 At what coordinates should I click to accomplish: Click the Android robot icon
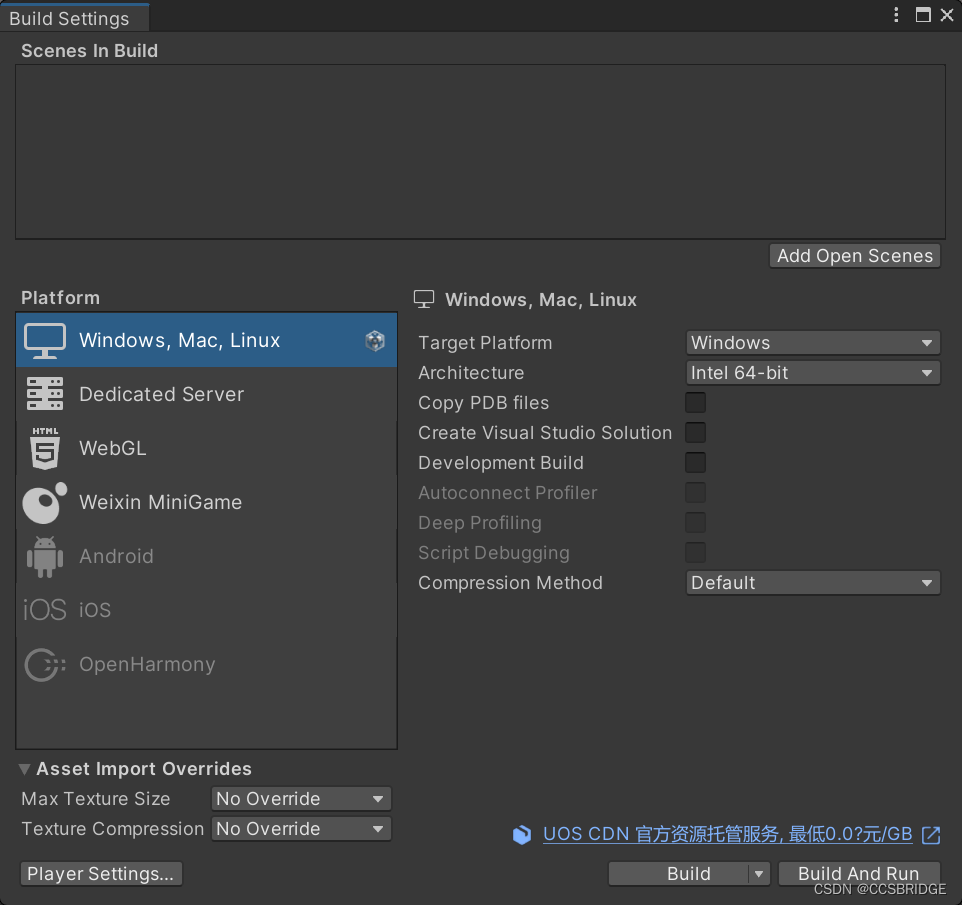pyautogui.click(x=45, y=556)
